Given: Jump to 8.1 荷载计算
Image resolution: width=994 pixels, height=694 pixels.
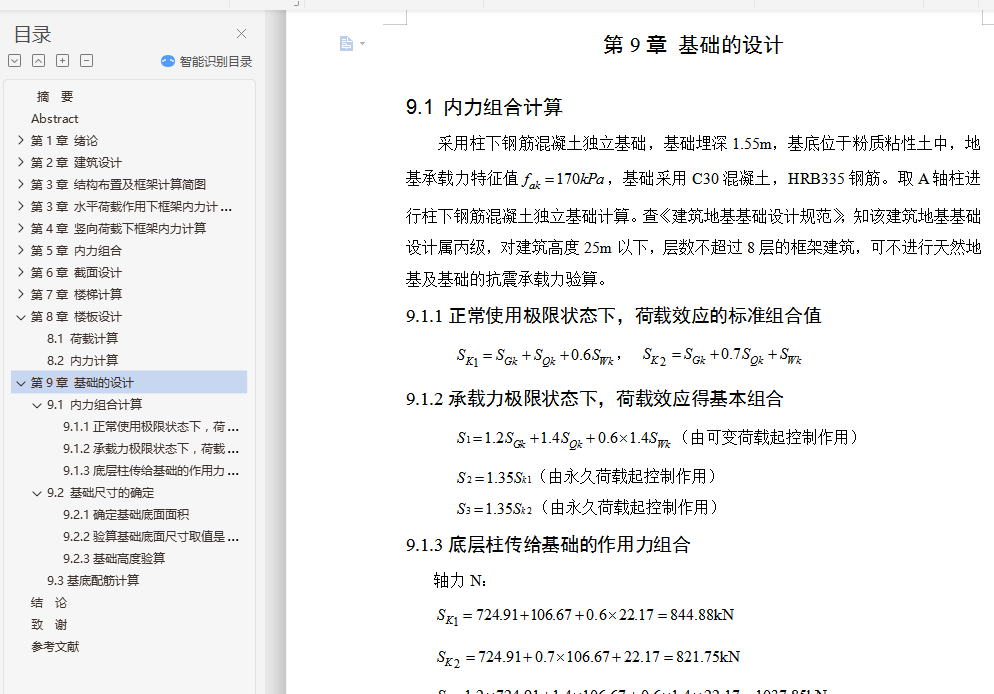Looking at the screenshot, I should pos(82,338).
